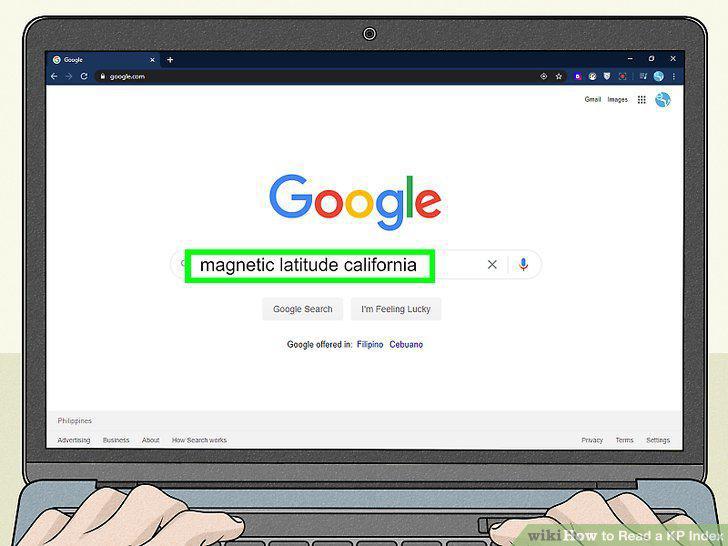
Task: Click the padlock icon beside google.com
Action: pos(103,76)
